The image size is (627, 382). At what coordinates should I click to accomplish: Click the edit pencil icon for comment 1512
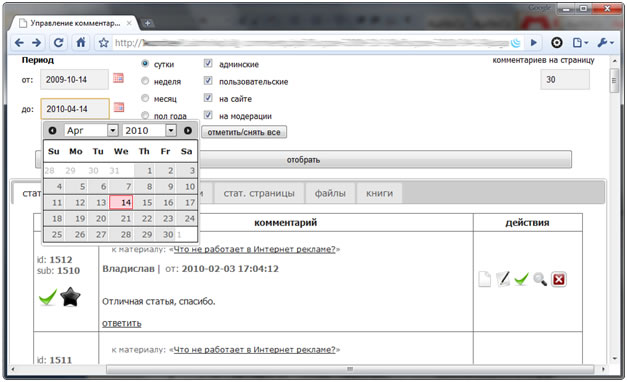coord(503,279)
